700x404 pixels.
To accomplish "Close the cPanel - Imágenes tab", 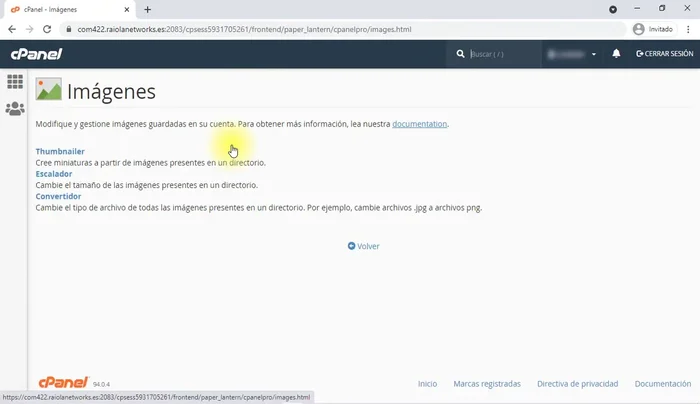I will click(126, 9).
